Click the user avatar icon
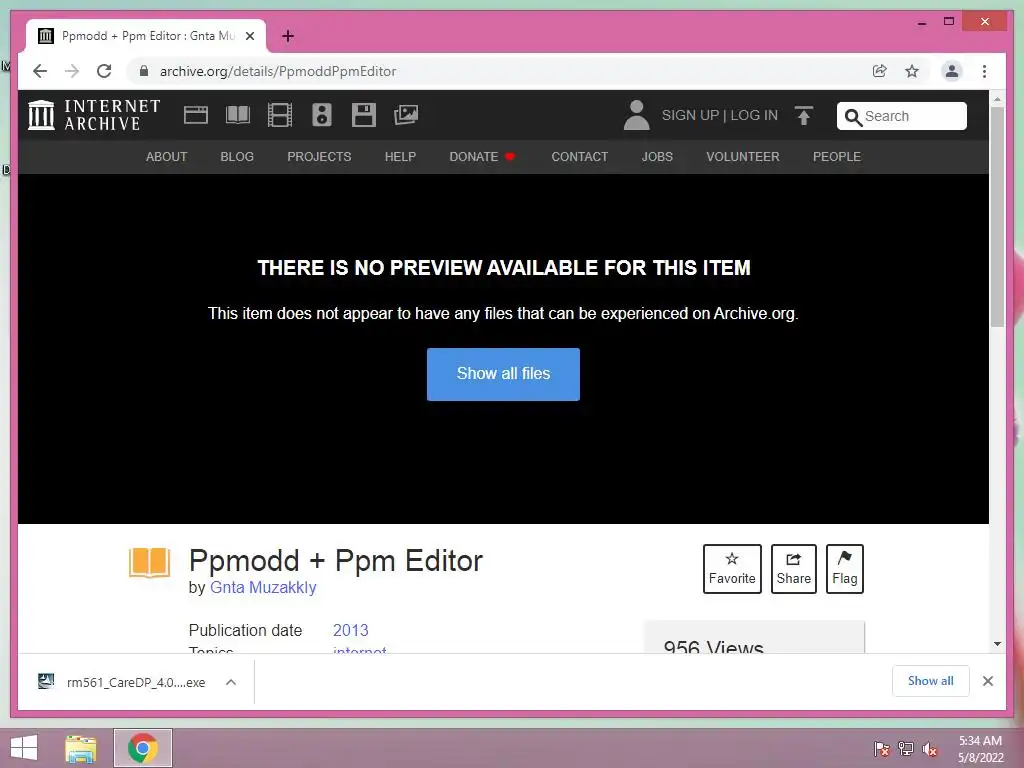Viewport: 1024px width, 768px height. 636,116
